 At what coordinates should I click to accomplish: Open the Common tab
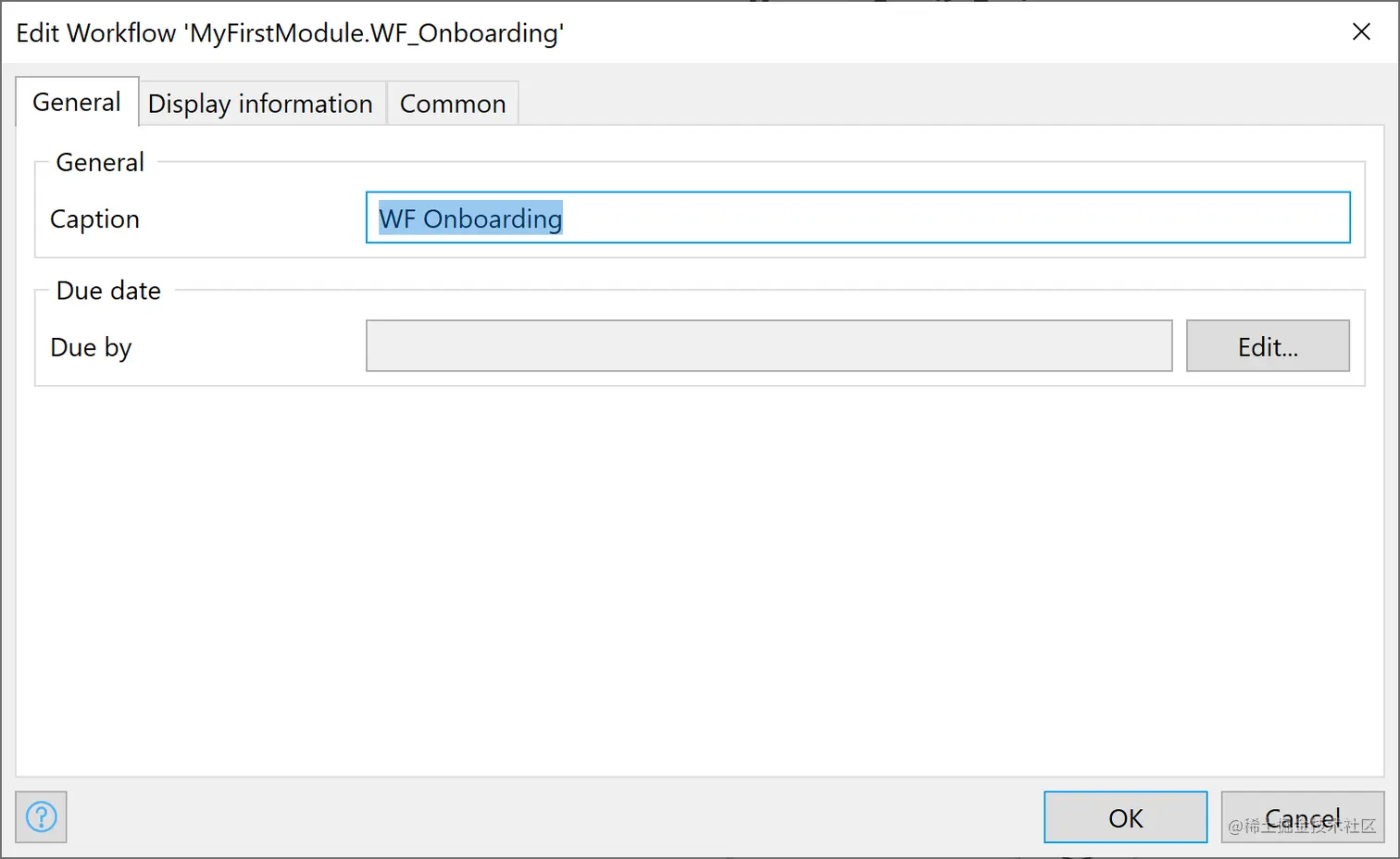(453, 104)
